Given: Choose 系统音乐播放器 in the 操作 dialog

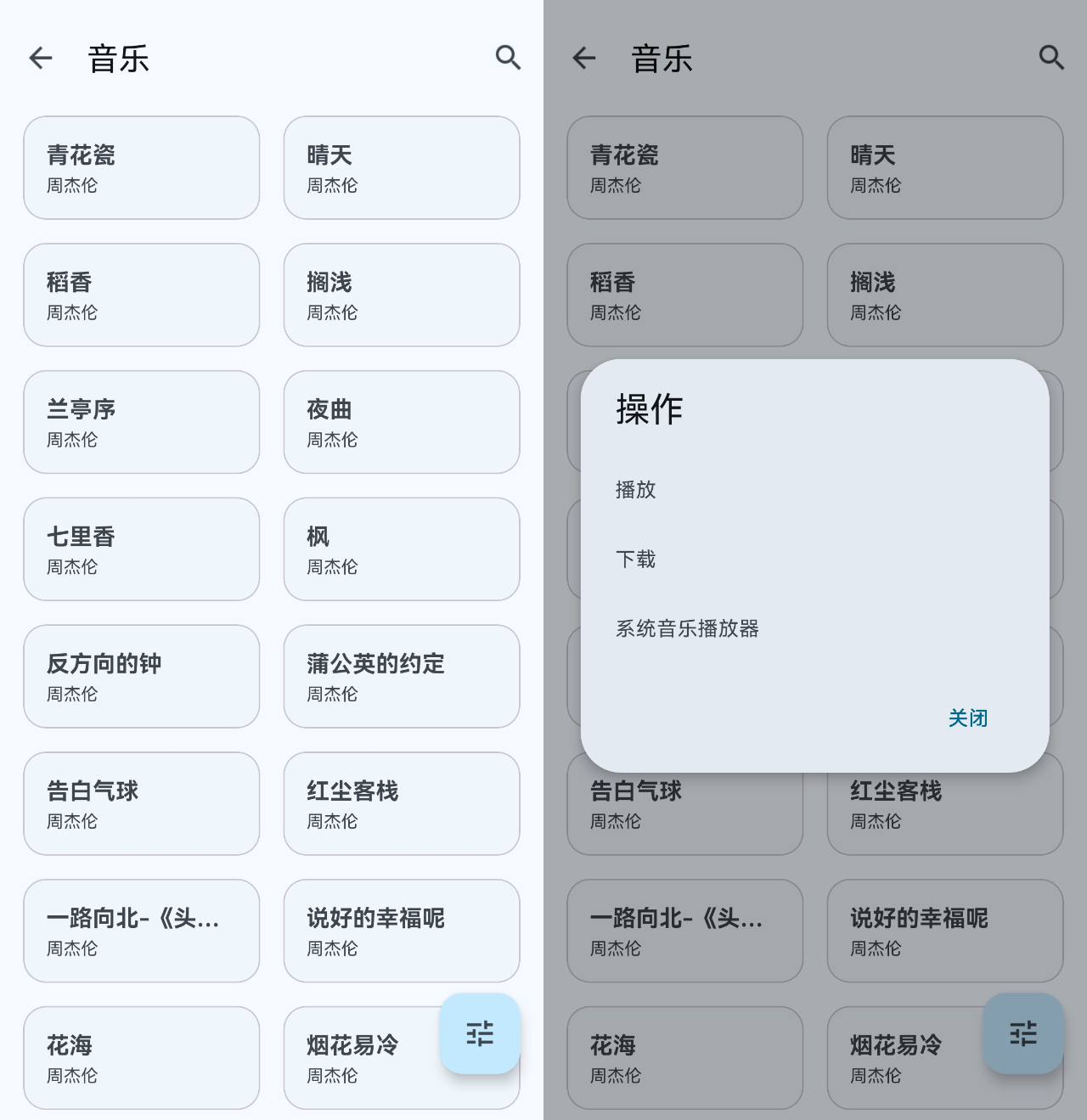Looking at the screenshot, I should coord(815,629).
